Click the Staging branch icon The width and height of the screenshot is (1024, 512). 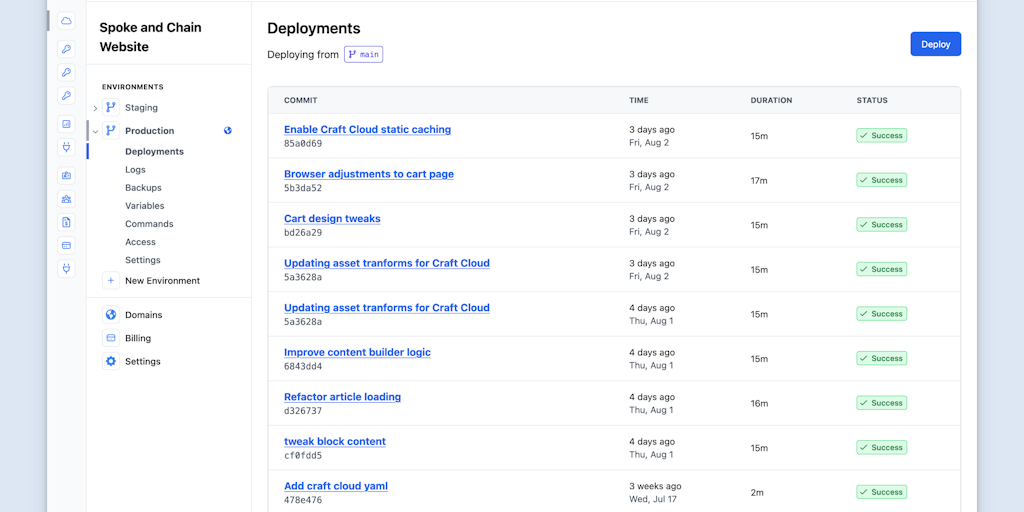pos(111,107)
